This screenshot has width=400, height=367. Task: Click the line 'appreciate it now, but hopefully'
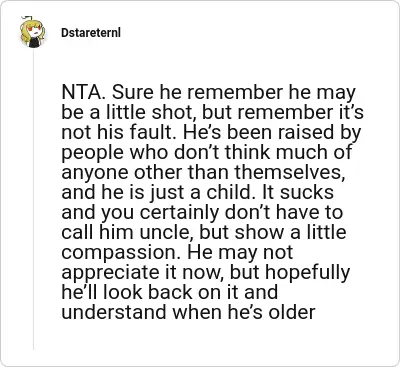pos(206,273)
